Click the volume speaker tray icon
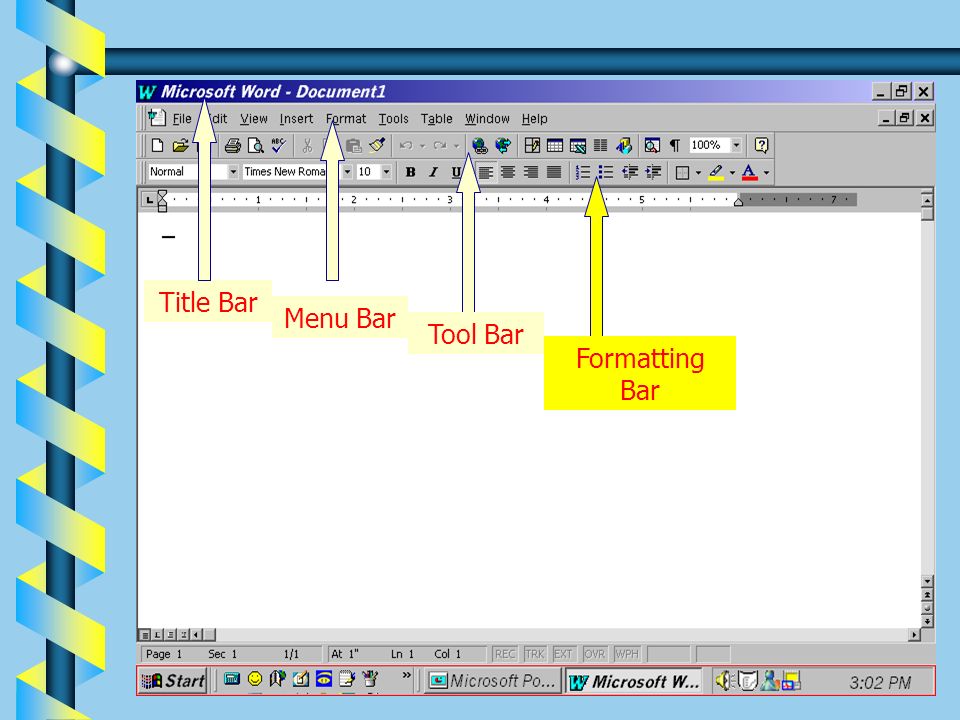Screen dimensions: 960x720 point(724,680)
